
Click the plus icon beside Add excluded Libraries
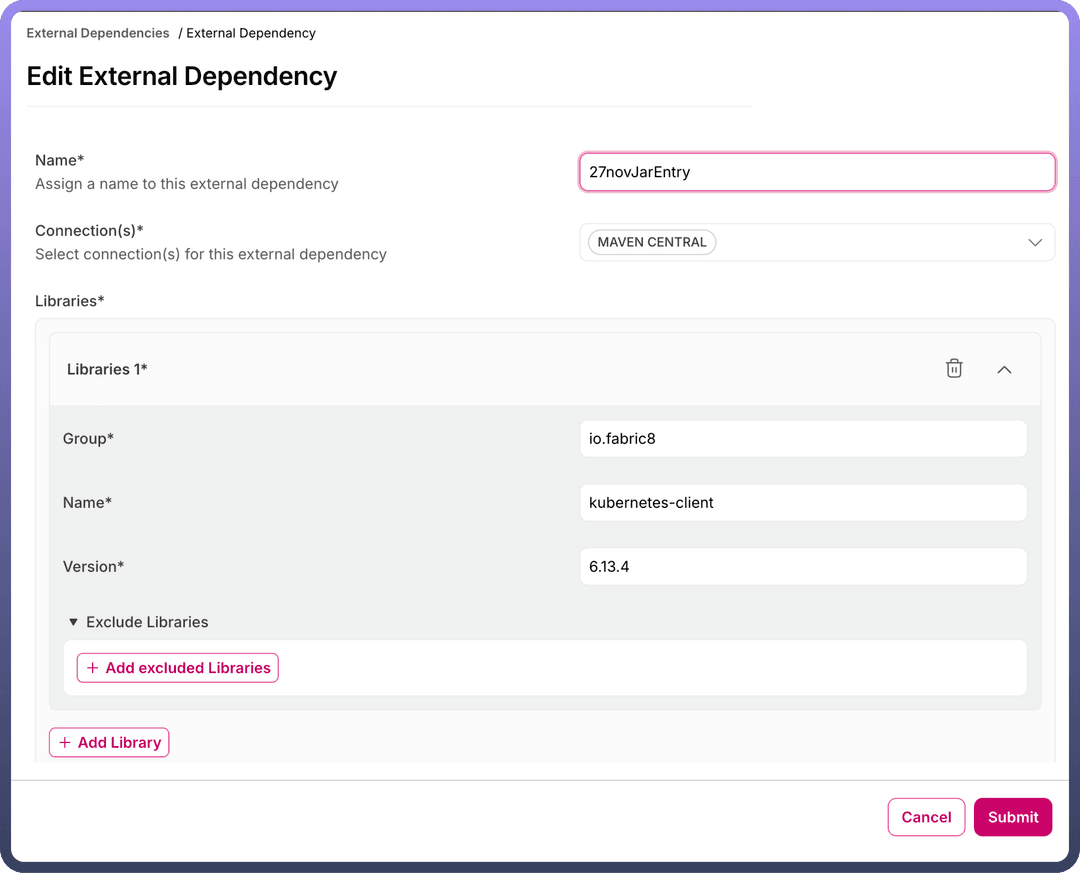point(93,668)
